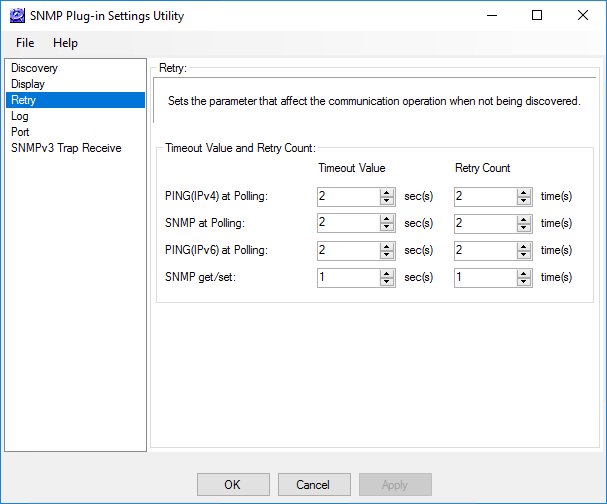Select SNMPv3 Trap Receive category
Screen dimensions: 607x504
[x=66, y=148]
